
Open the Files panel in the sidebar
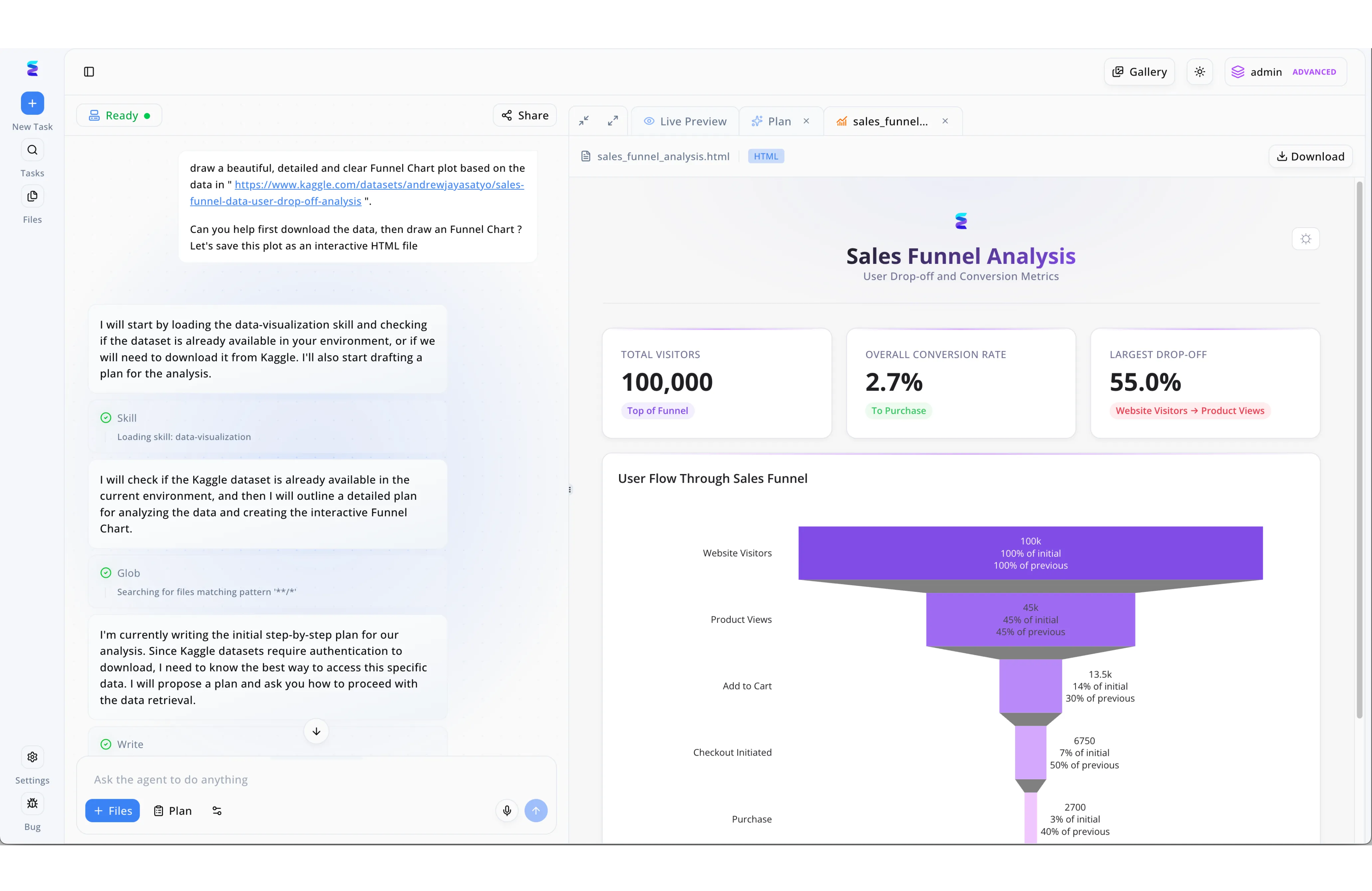[x=32, y=196]
